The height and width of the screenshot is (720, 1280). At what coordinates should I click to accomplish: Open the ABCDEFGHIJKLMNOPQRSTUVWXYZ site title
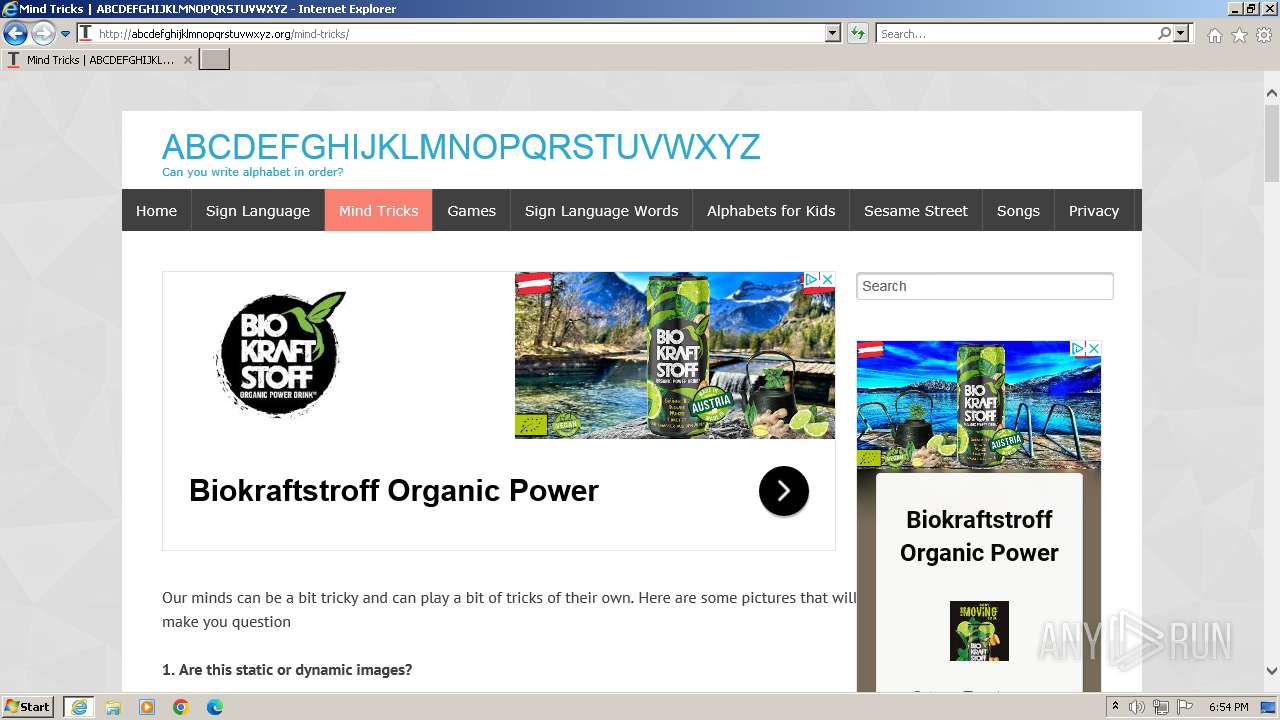tap(461, 147)
